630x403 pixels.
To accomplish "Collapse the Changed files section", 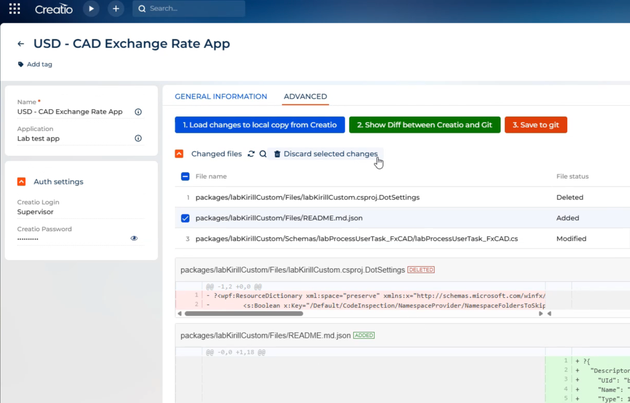I will pyautogui.click(x=179, y=154).
